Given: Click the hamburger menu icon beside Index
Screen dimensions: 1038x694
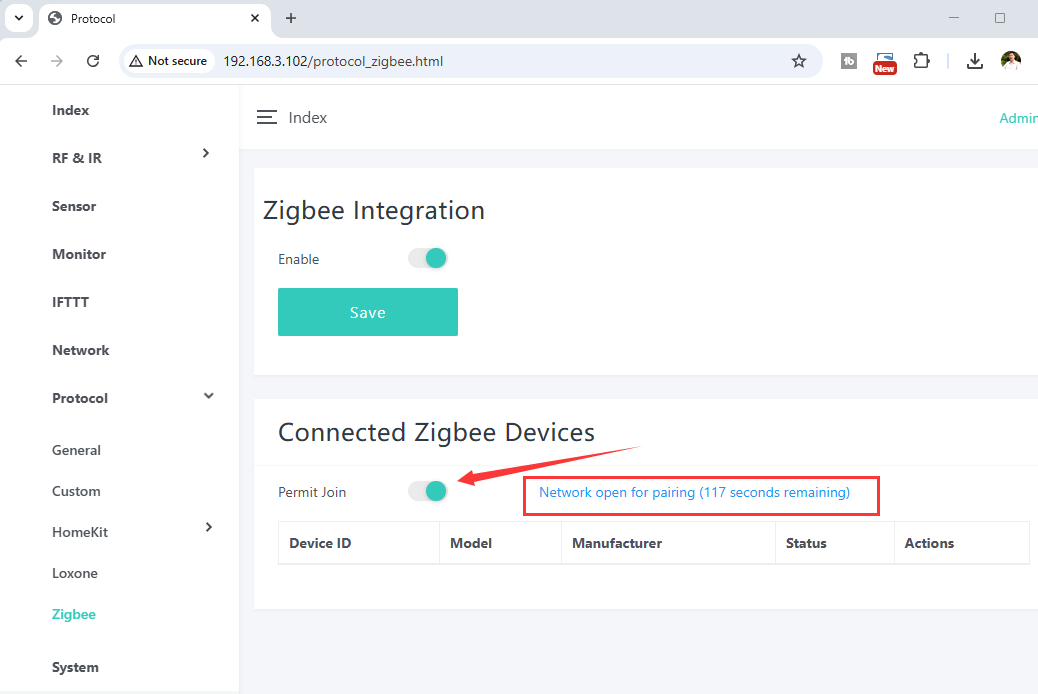Looking at the screenshot, I should pos(266,118).
